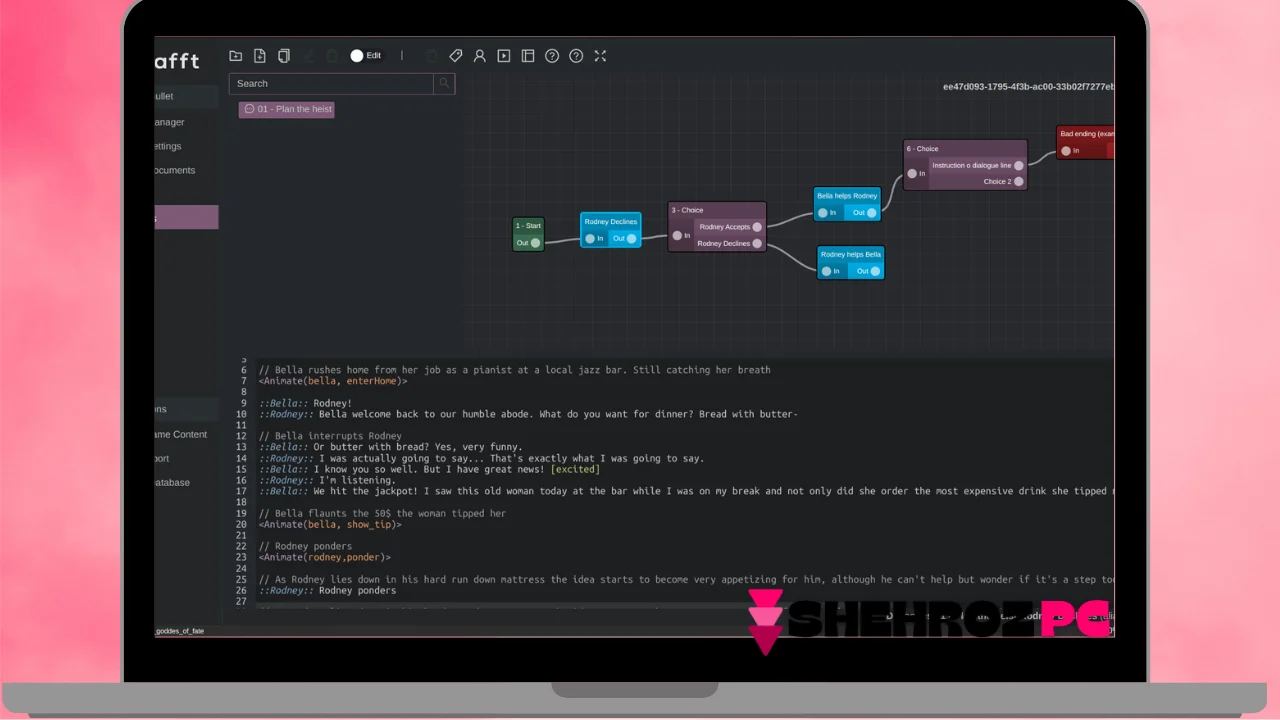Click the In port of the Bad ending node
This screenshot has height=720, width=1280.
point(1066,151)
